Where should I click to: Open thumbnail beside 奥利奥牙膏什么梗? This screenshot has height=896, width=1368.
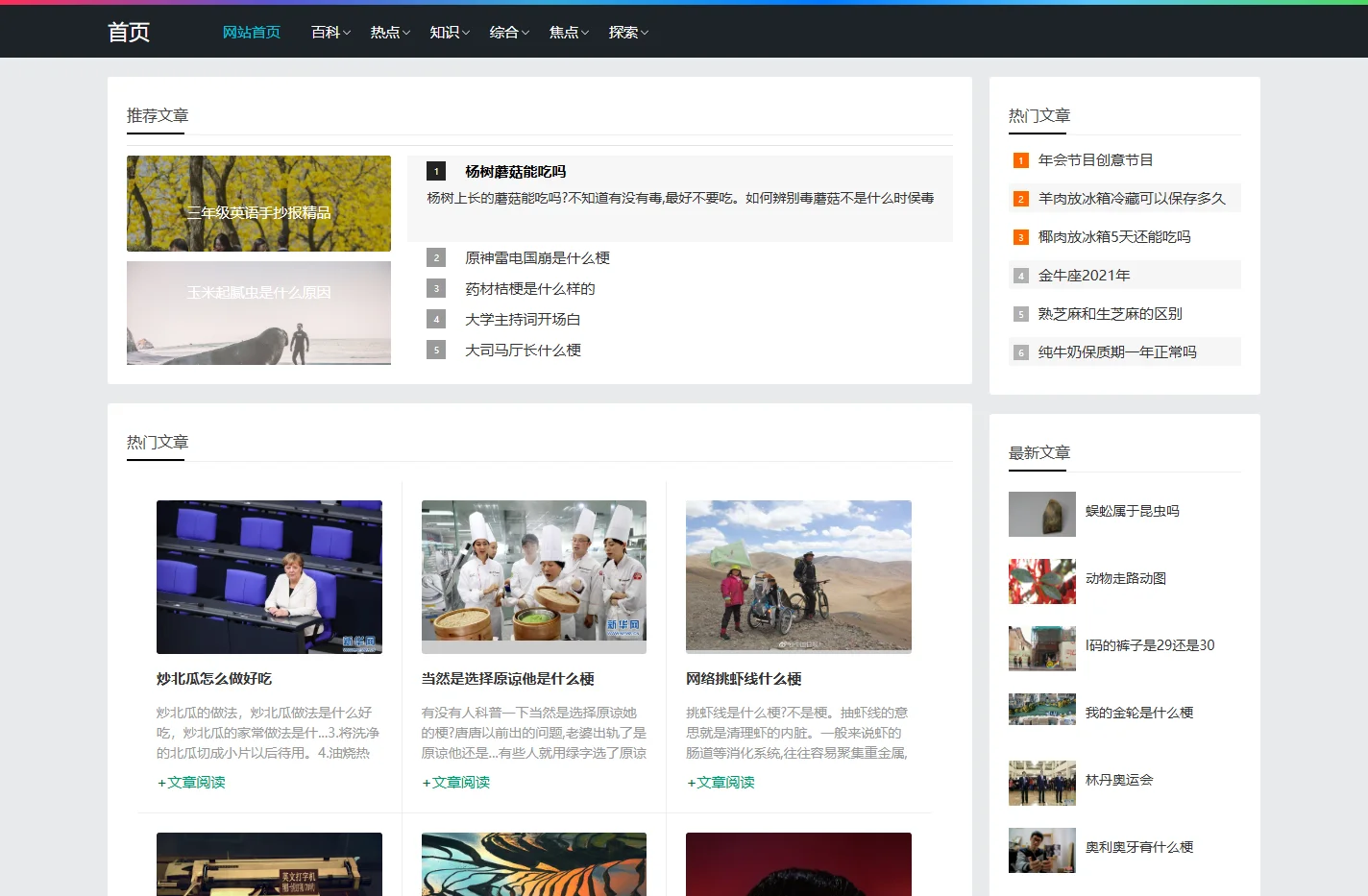(1042, 850)
